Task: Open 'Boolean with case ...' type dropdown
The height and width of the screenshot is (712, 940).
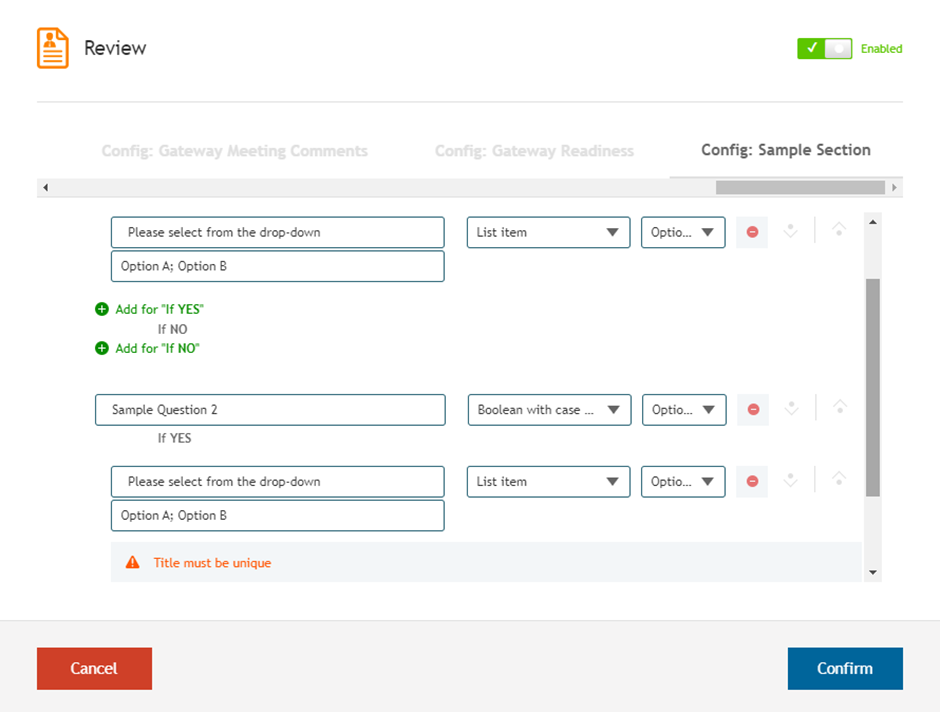Action: 550,410
